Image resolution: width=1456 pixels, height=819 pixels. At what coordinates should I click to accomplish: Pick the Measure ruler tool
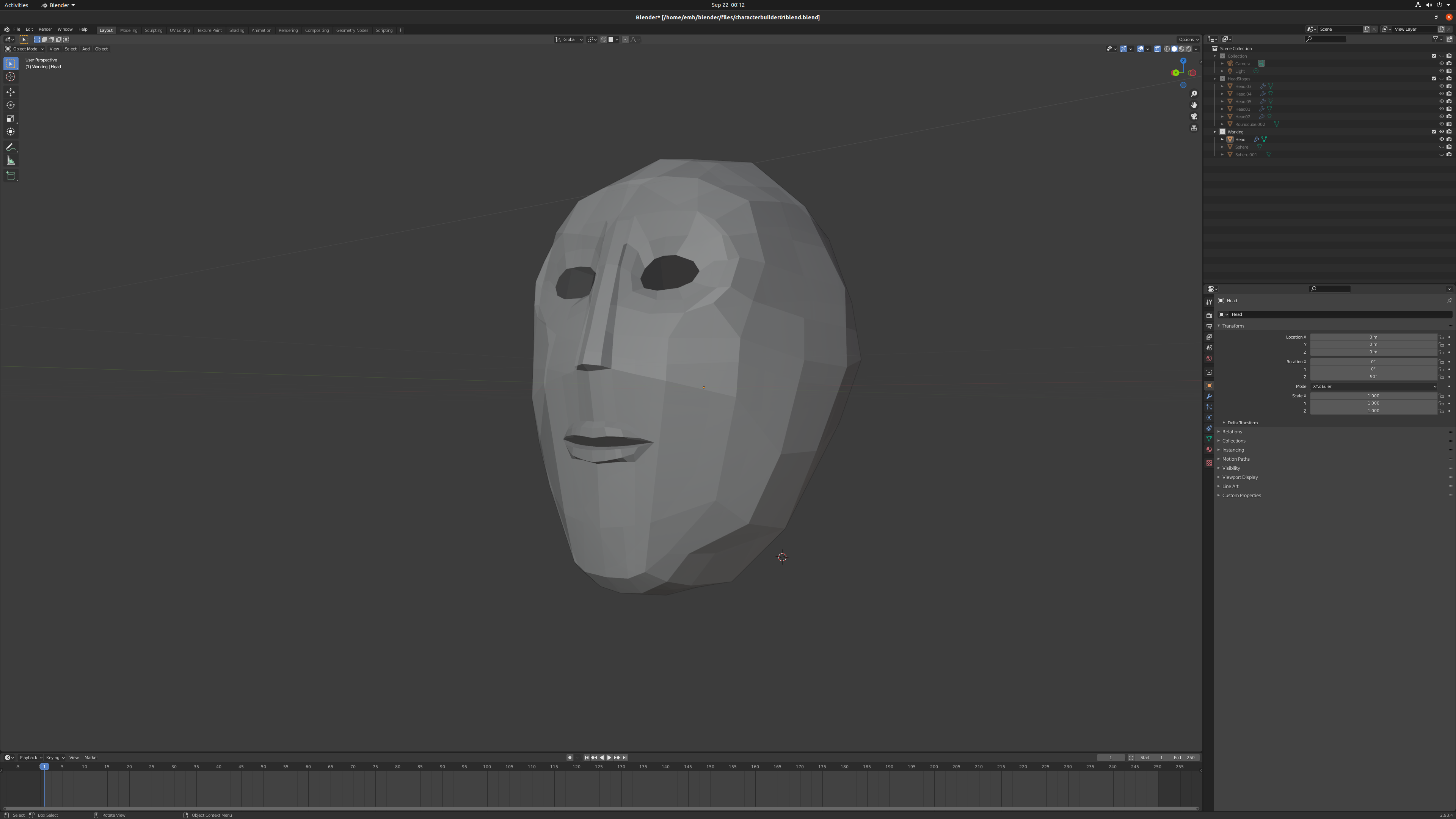[x=11, y=160]
